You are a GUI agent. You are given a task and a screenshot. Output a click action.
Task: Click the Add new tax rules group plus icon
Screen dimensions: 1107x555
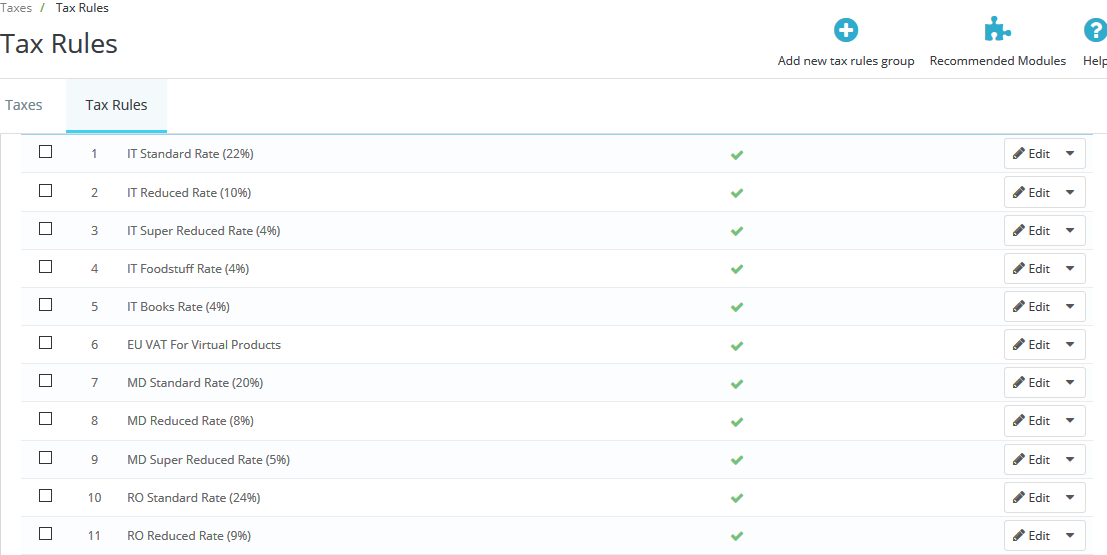point(846,31)
